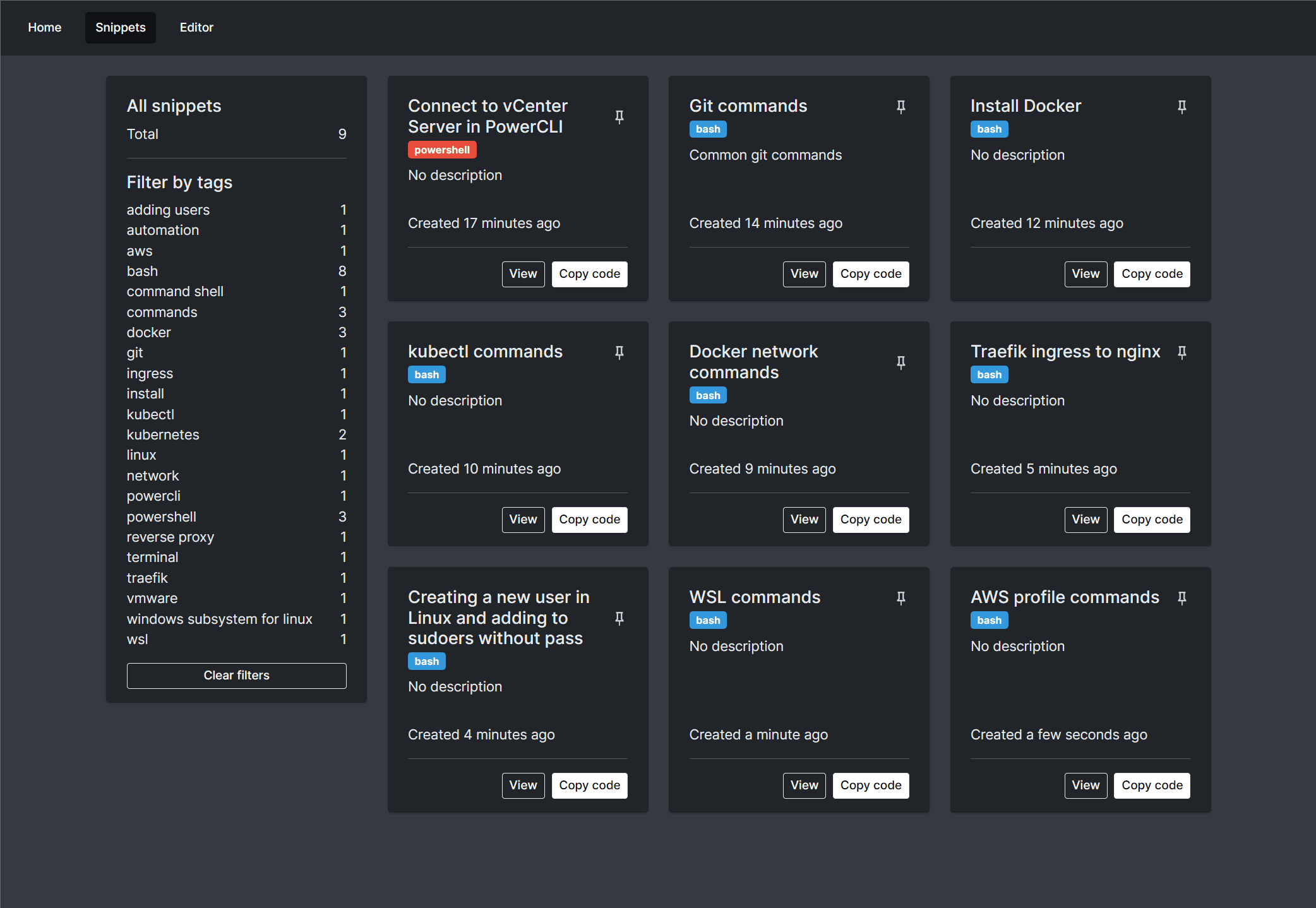The image size is (1316, 908).
Task: Copy code of Git commands snippet
Action: (x=870, y=273)
